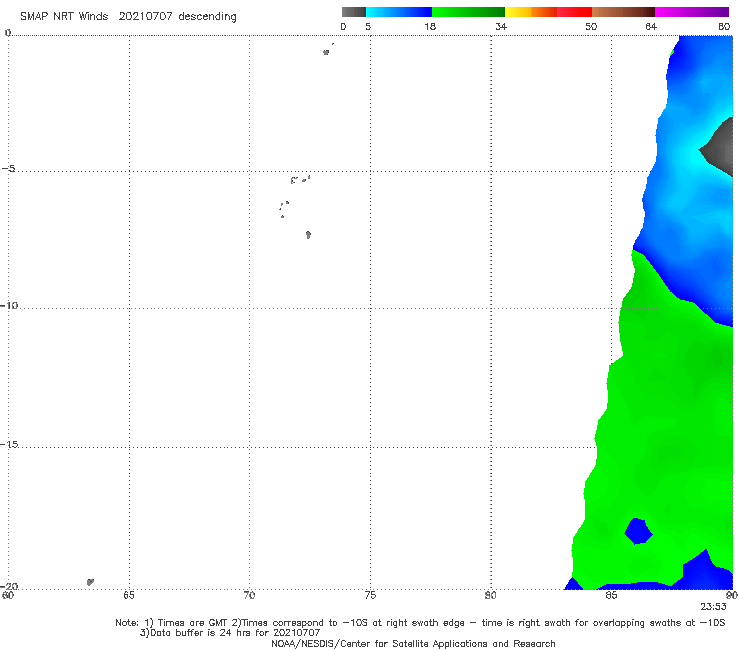The image size is (740, 650).
Task: Click the color bar label '34'
Action: click(501, 26)
